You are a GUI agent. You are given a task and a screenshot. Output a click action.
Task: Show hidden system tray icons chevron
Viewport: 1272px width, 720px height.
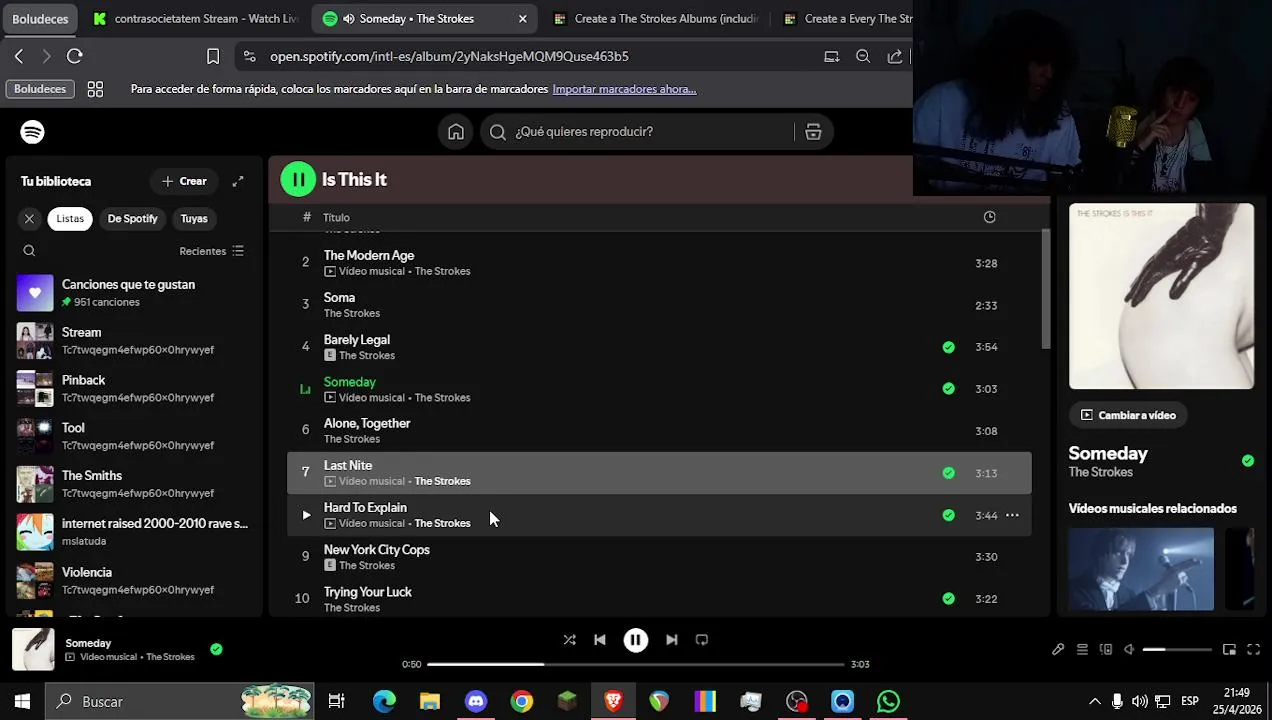point(1095,702)
